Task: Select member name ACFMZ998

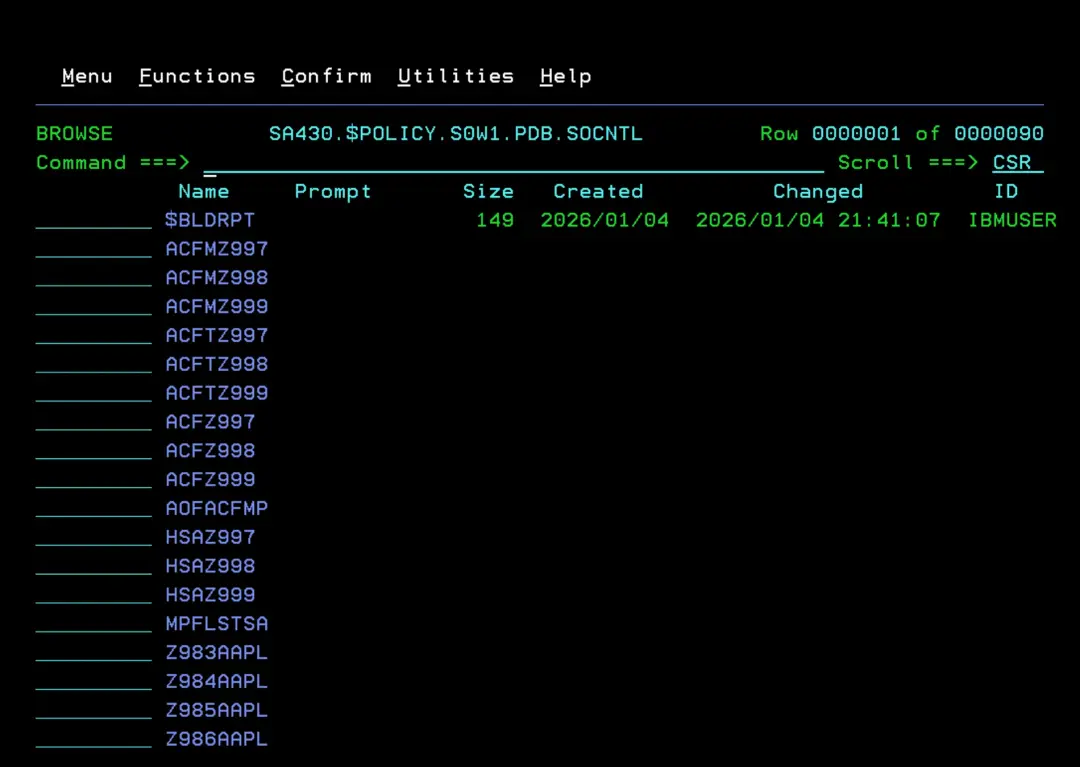Action: point(216,278)
